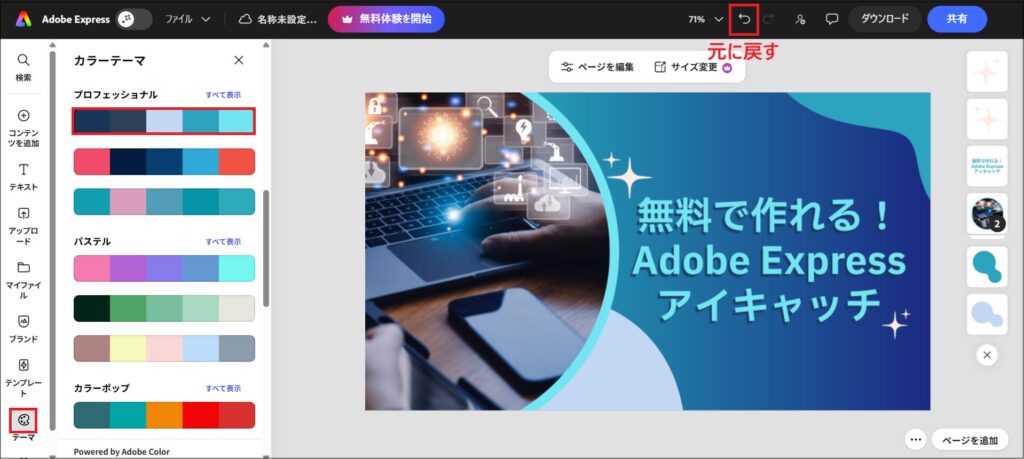1024x459 pixels.
Task: Apply the navy and light-blue professional theme
Action: [x=164, y=121]
